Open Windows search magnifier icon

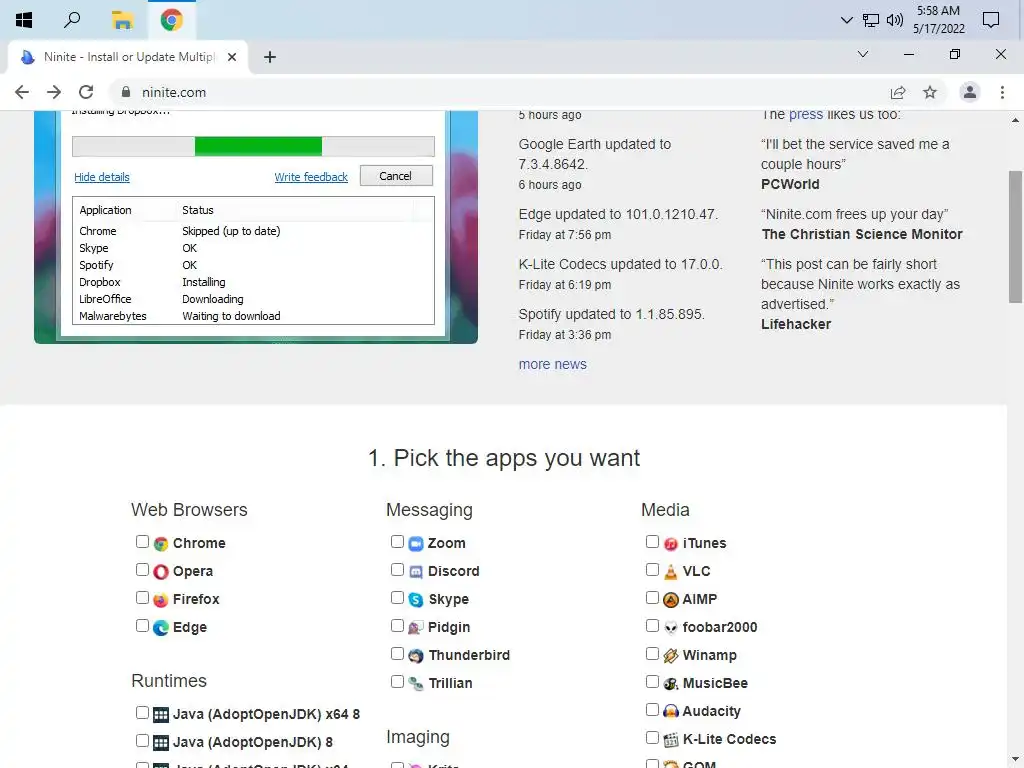(x=72, y=20)
